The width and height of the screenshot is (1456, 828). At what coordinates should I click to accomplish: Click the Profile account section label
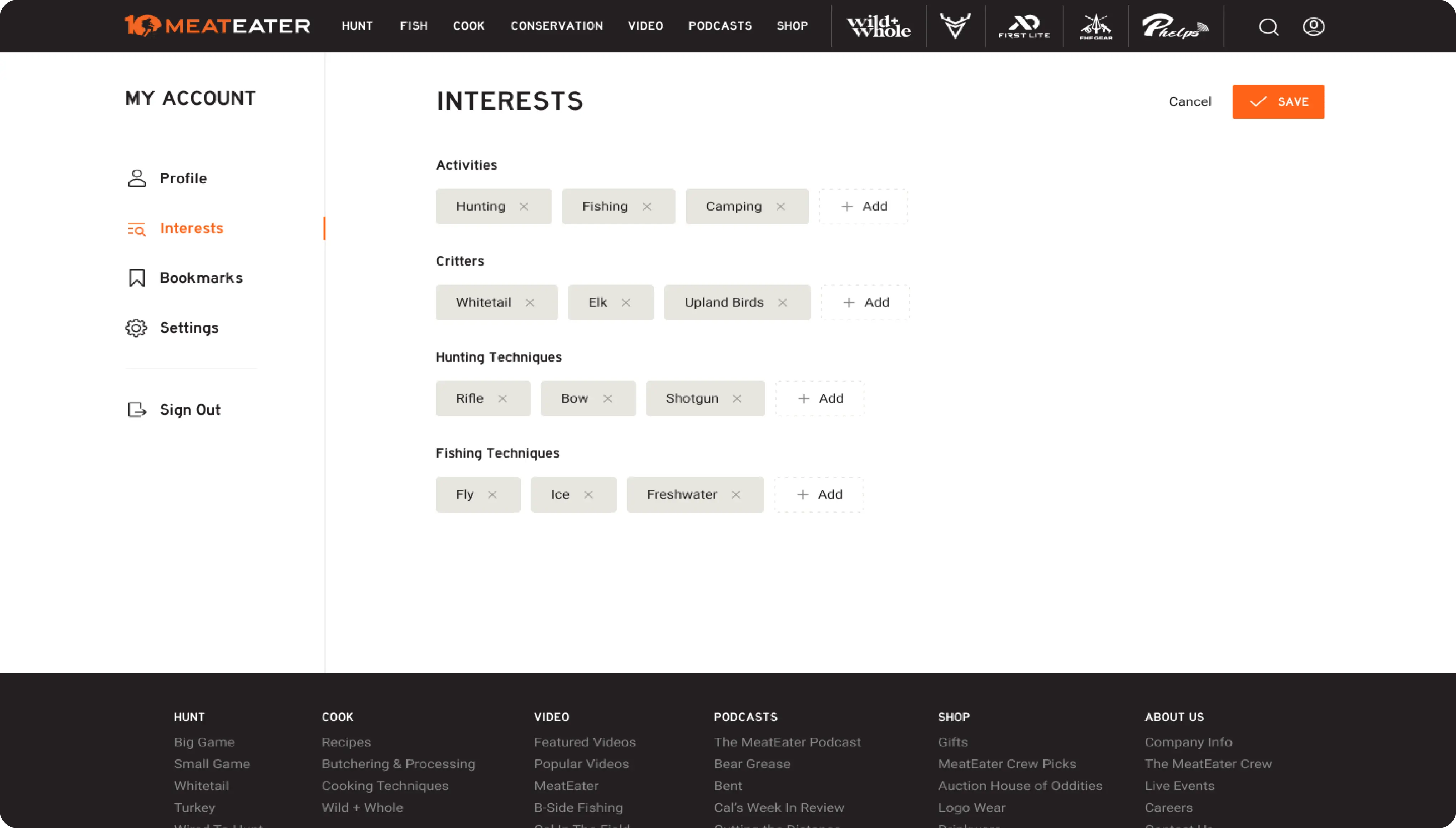coord(183,178)
